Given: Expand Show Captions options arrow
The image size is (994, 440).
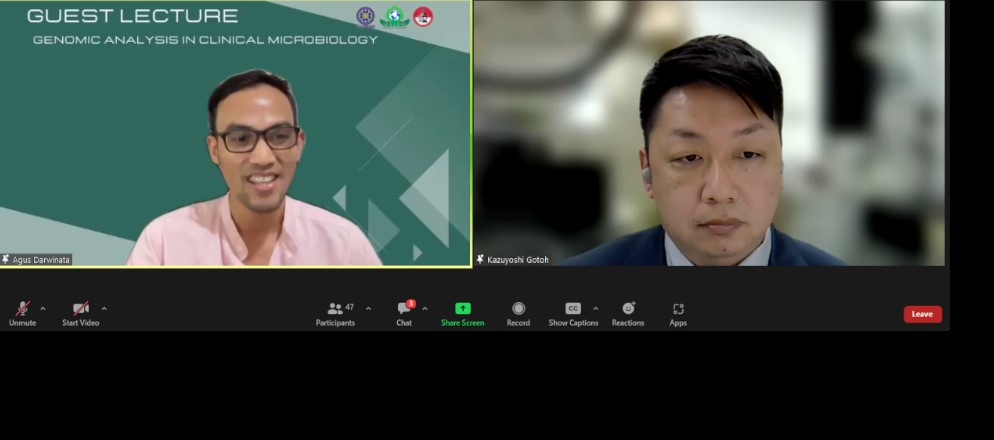Looking at the screenshot, I should (x=595, y=309).
